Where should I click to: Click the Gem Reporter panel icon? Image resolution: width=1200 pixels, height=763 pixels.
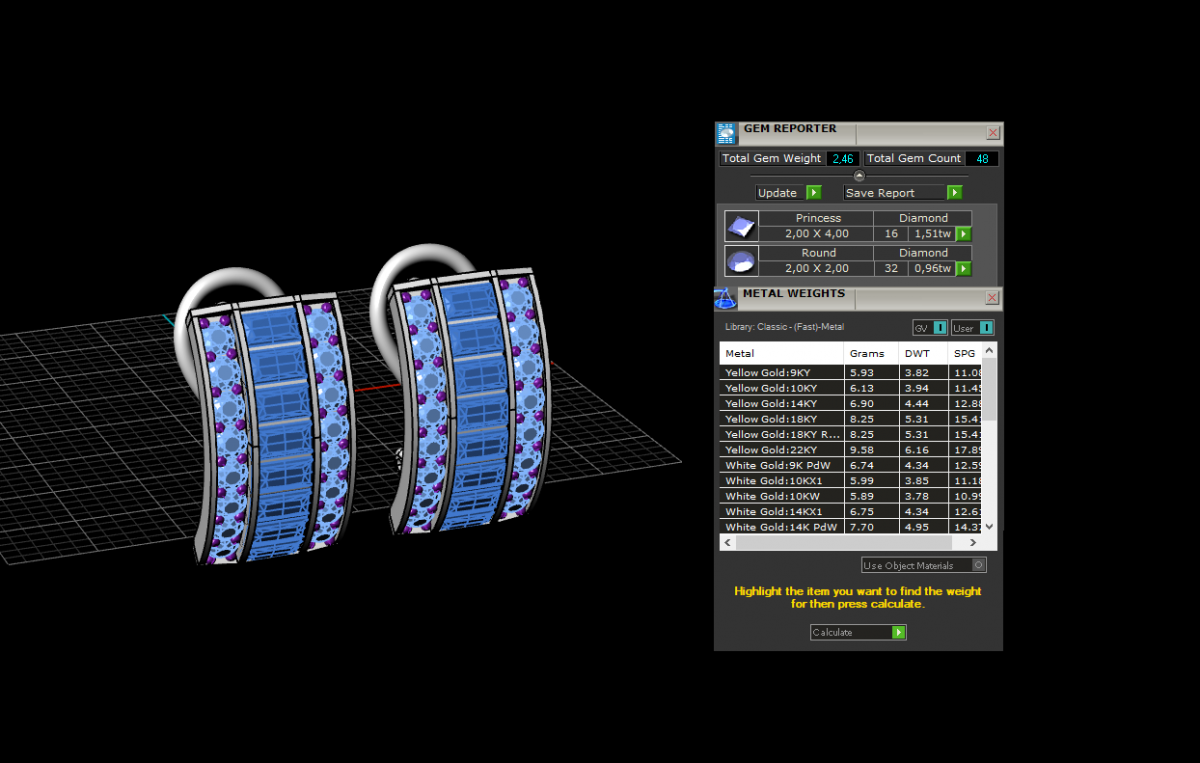(727, 133)
